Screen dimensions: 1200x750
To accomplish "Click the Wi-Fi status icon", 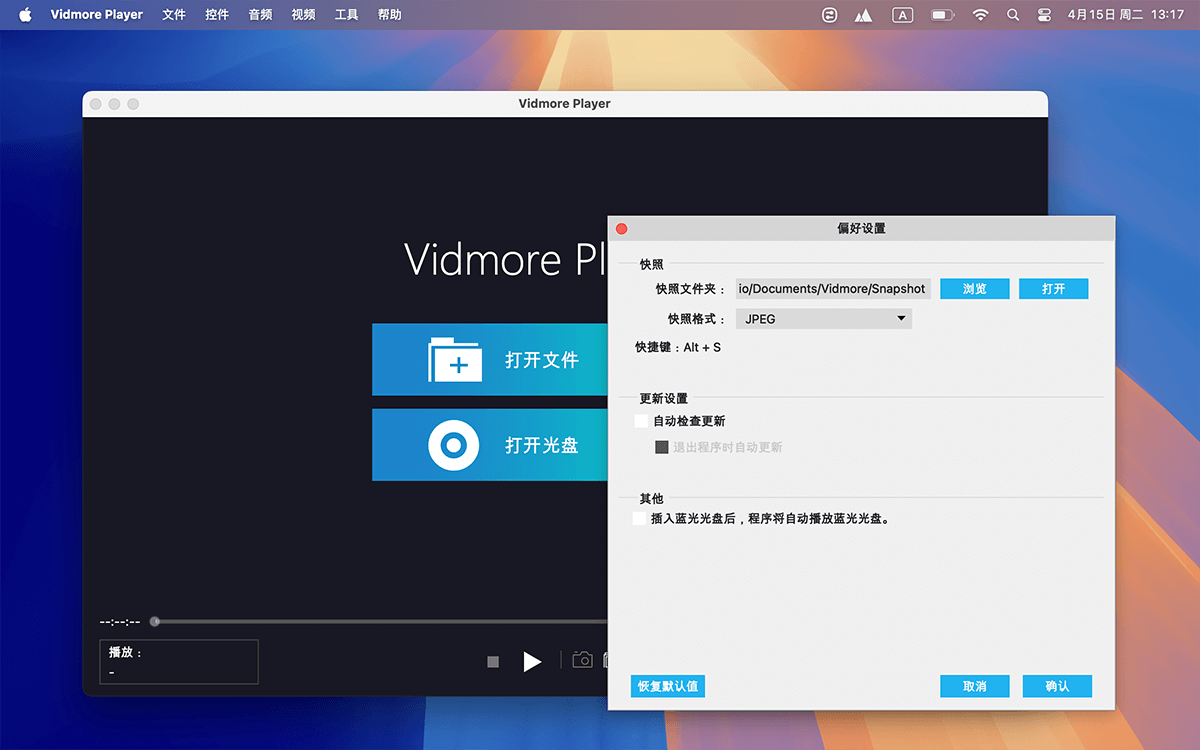I will [980, 15].
